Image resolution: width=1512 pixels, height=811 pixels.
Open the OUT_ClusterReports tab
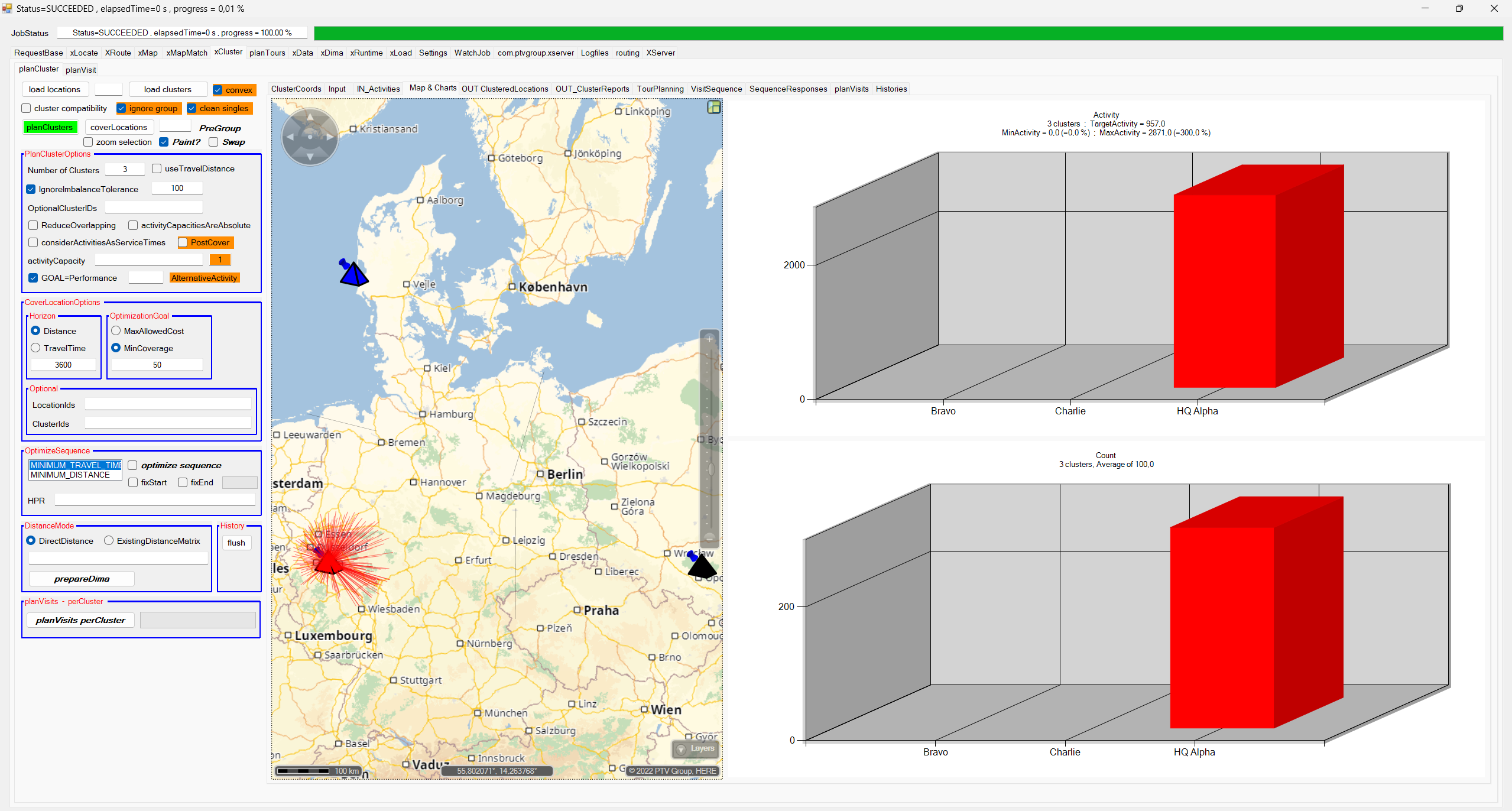point(592,89)
